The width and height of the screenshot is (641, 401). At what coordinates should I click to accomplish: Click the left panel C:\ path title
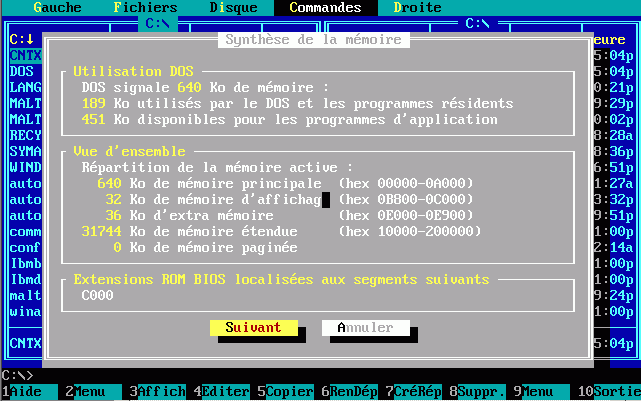pos(157,24)
